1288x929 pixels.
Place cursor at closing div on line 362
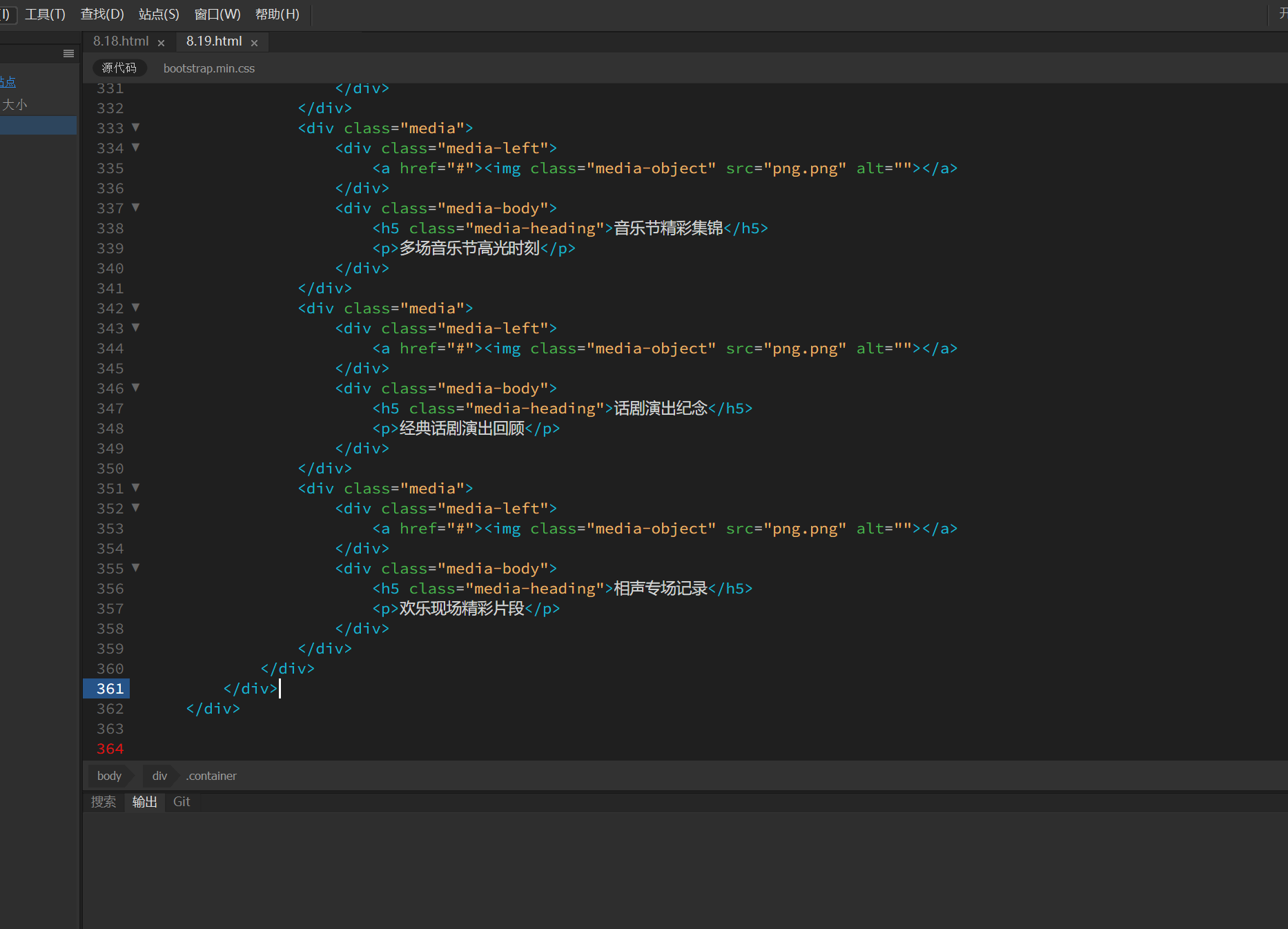tap(213, 709)
